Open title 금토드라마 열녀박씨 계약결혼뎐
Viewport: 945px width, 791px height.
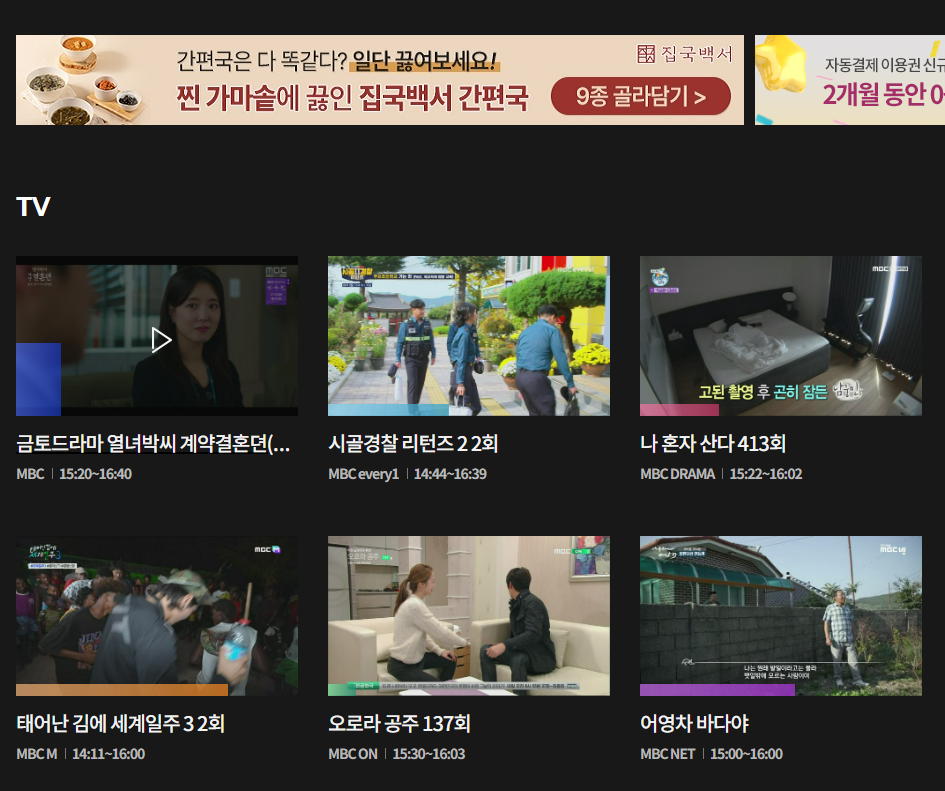point(153,444)
